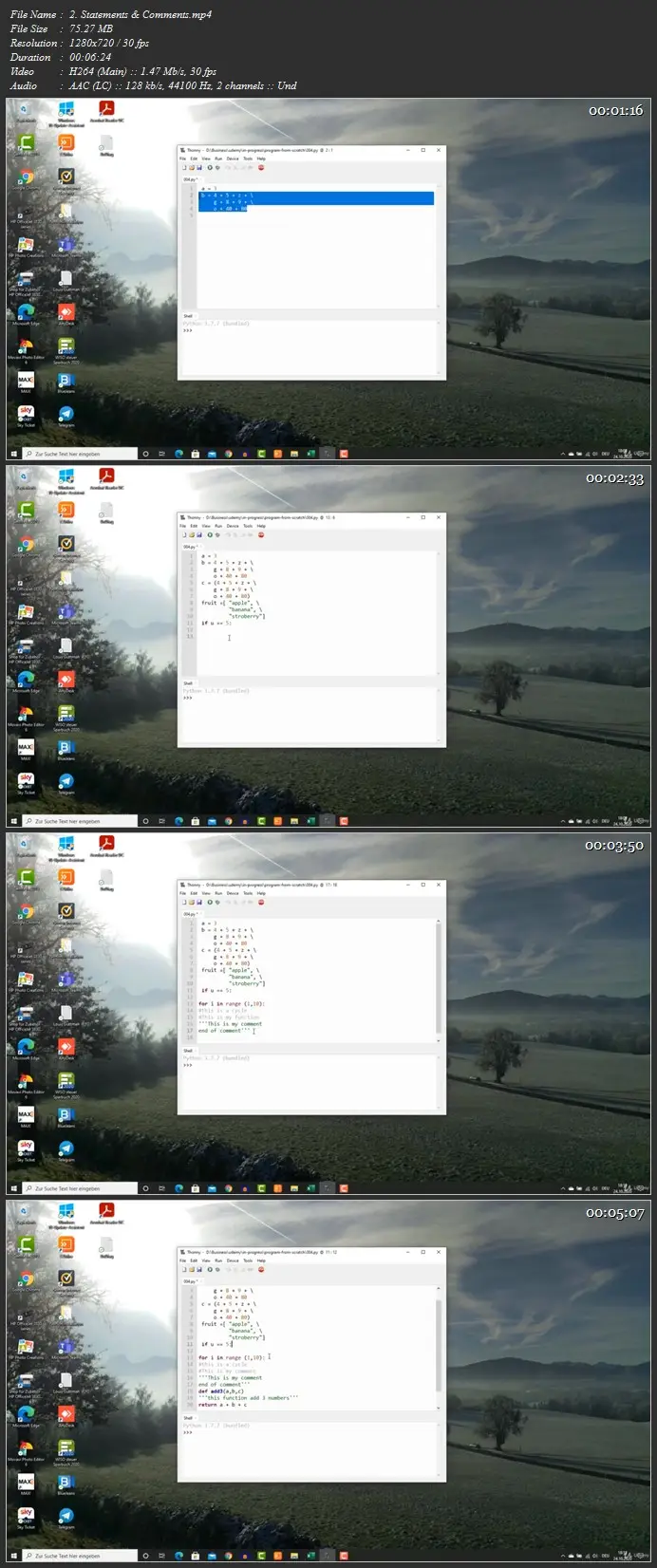
Task: Click the AnyDesk desktop icon in 00:02:33 frame
Action: (66, 680)
